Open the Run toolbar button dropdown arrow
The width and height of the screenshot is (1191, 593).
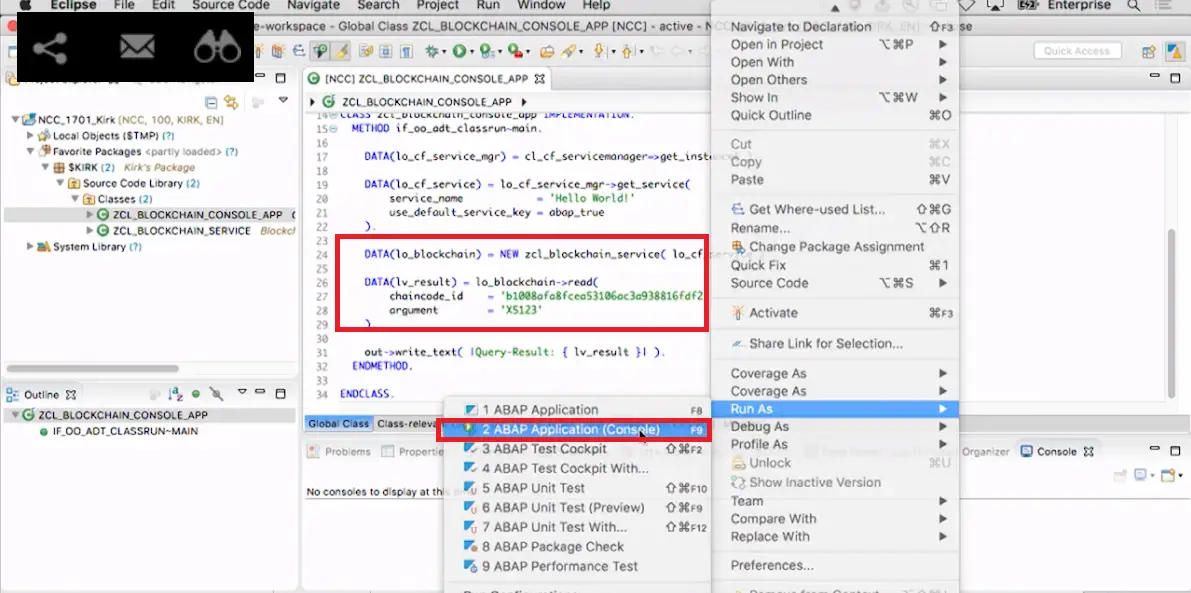pos(472,52)
